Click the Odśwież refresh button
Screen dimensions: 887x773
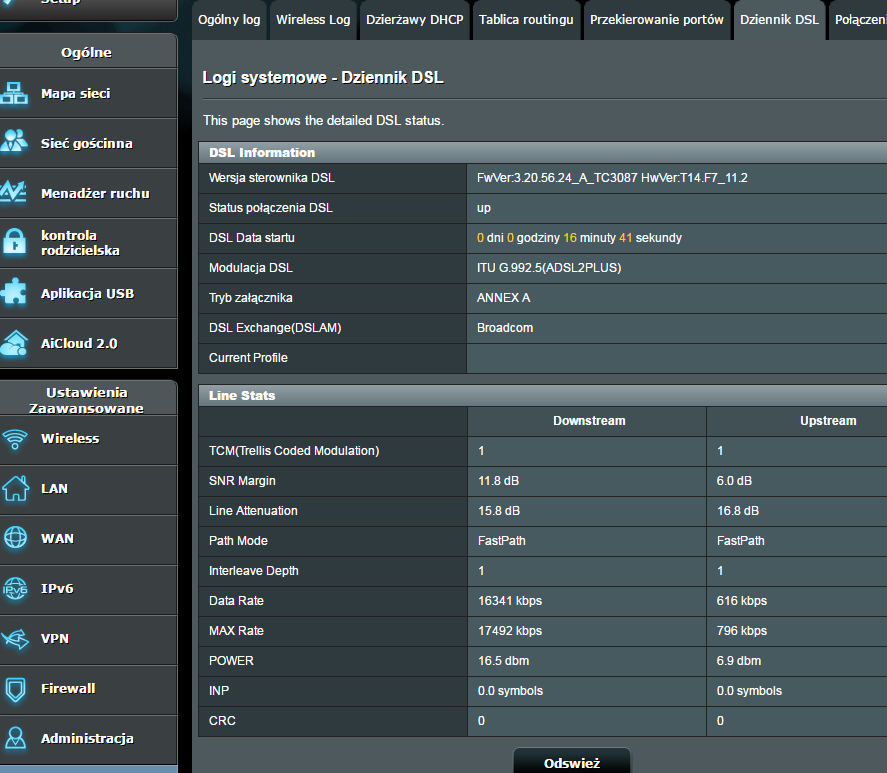tap(571, 762)
